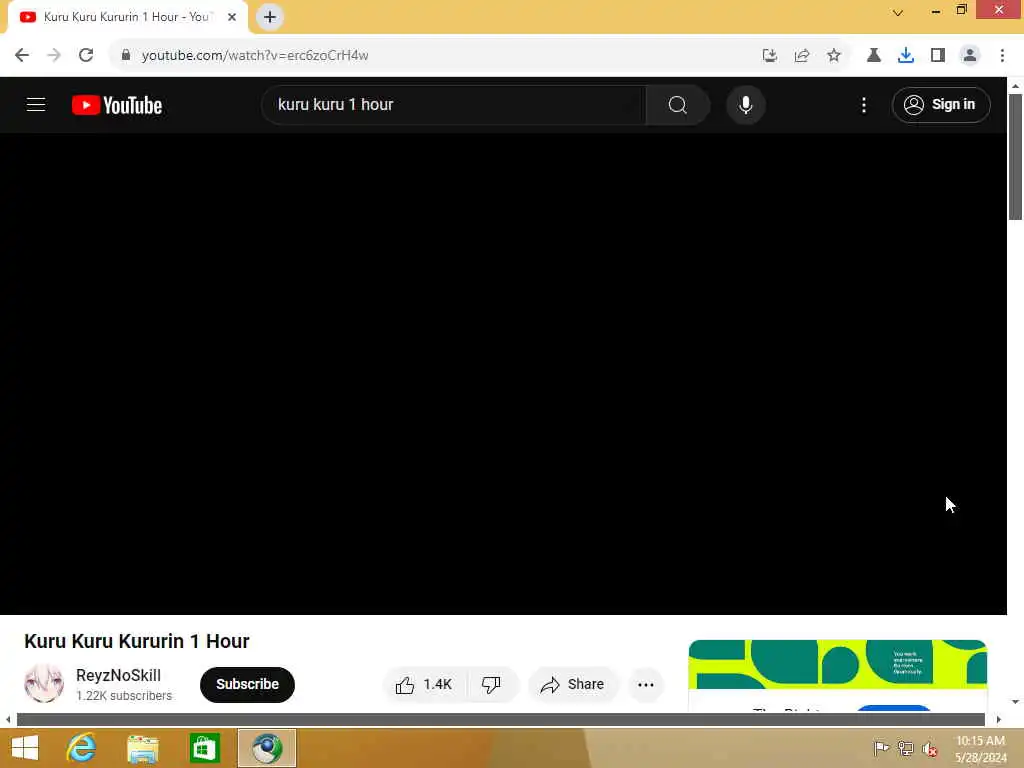Click the green sidebar ad banner
This screenshot has width=1024, height=768.
coord(838,664)
